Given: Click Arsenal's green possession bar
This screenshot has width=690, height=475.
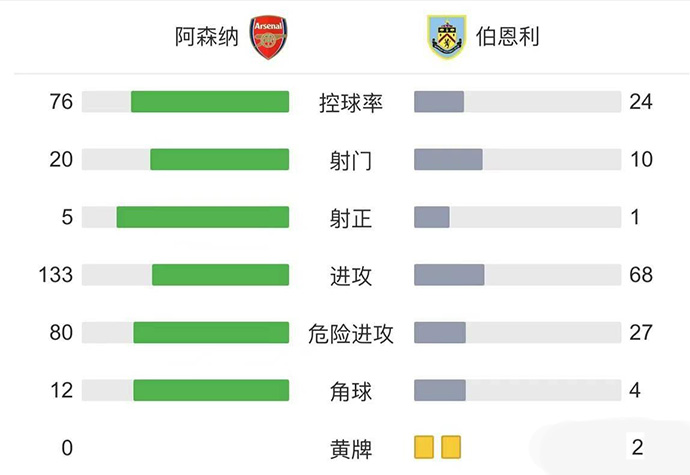Looking at the screenshot, I should click(x=210, y=102).
